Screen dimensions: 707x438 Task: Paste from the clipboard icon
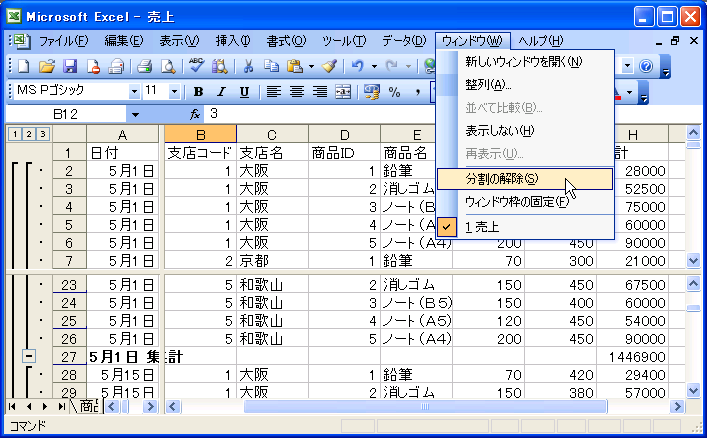click(x=294, y=66)
